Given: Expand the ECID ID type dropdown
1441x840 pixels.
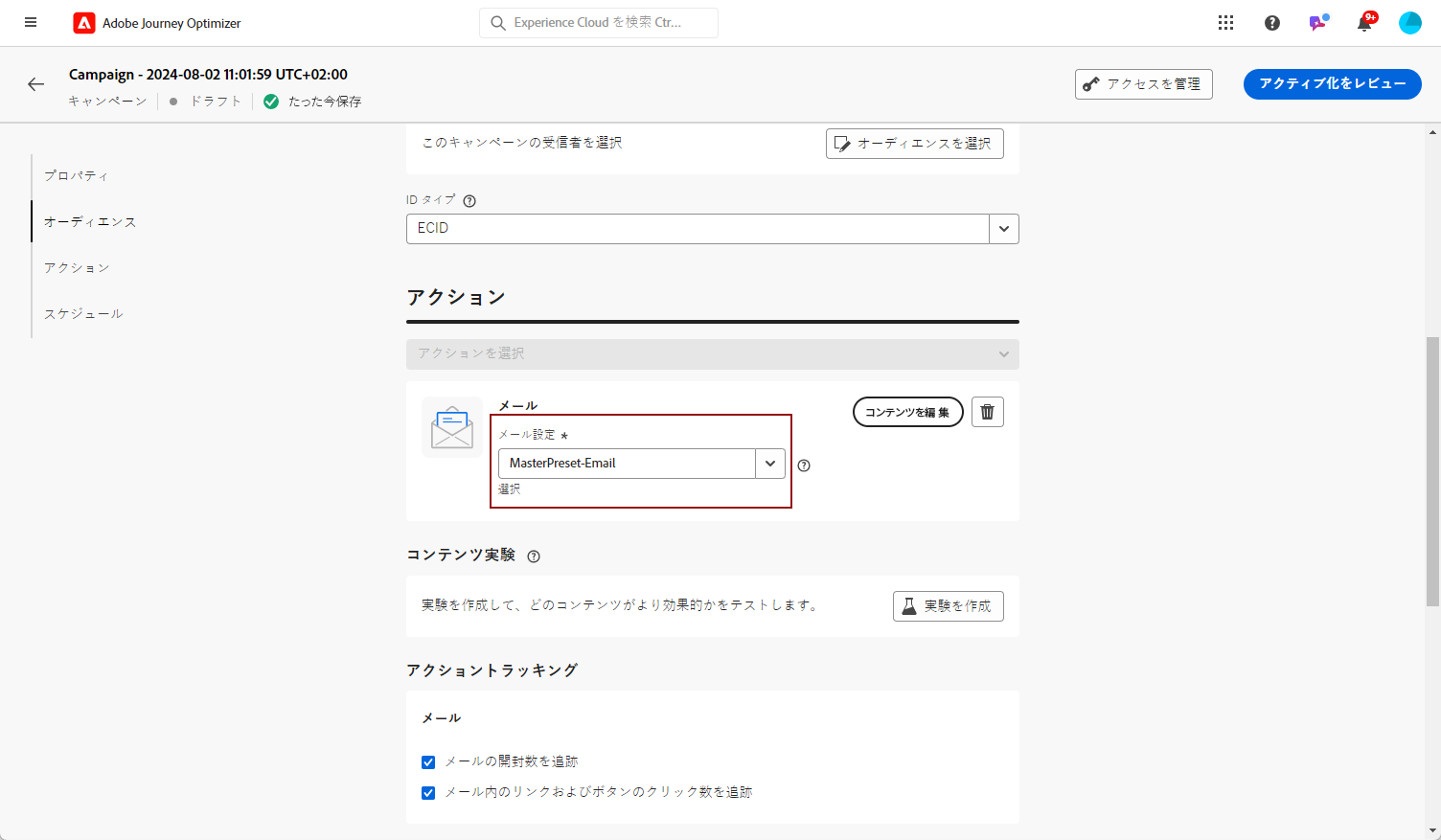Looking at the screenshot, I should pos(1003,229).
